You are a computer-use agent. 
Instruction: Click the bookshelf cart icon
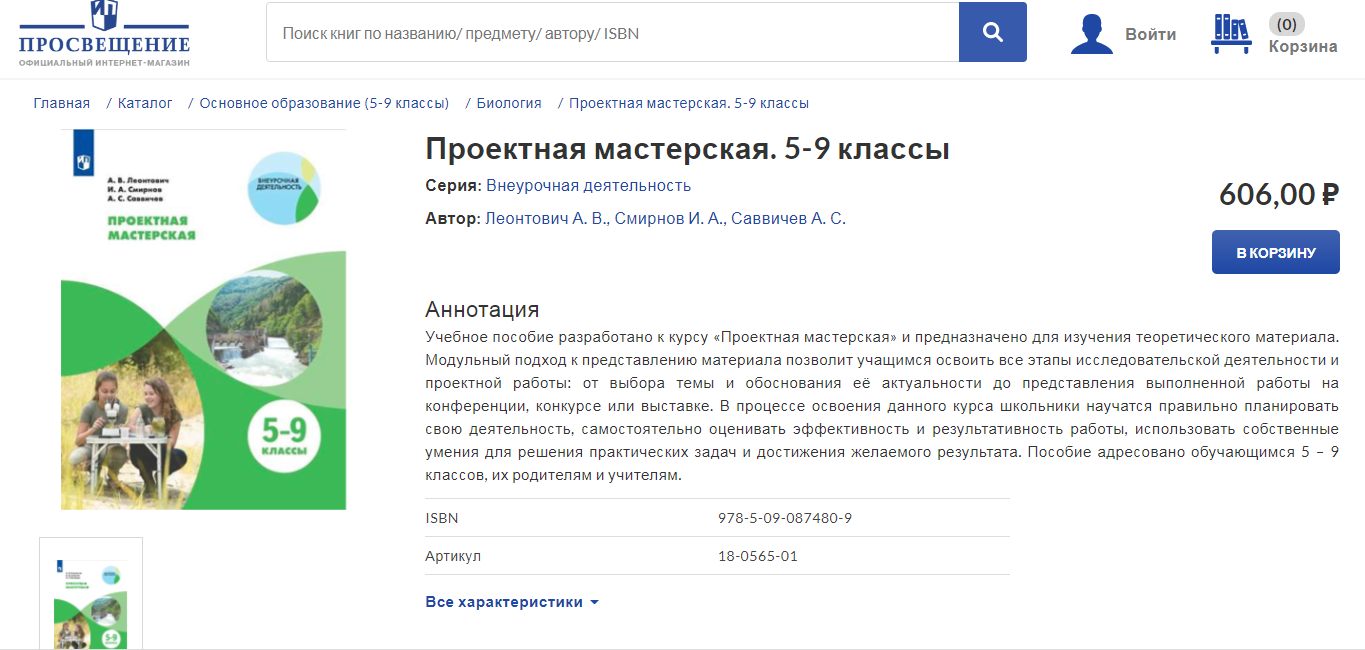point(1231,34)
